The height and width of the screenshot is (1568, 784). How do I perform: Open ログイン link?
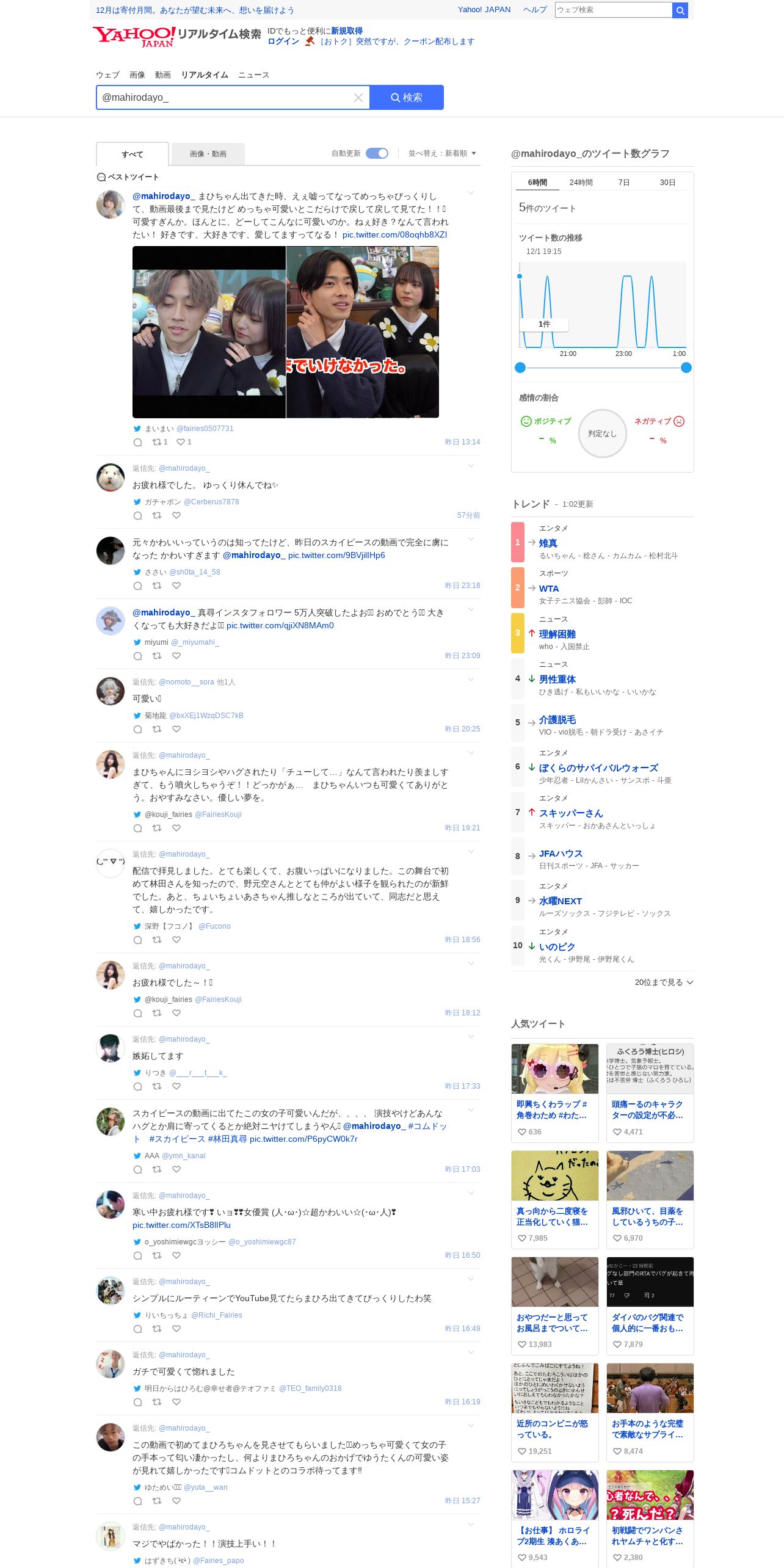pos(283,42)
